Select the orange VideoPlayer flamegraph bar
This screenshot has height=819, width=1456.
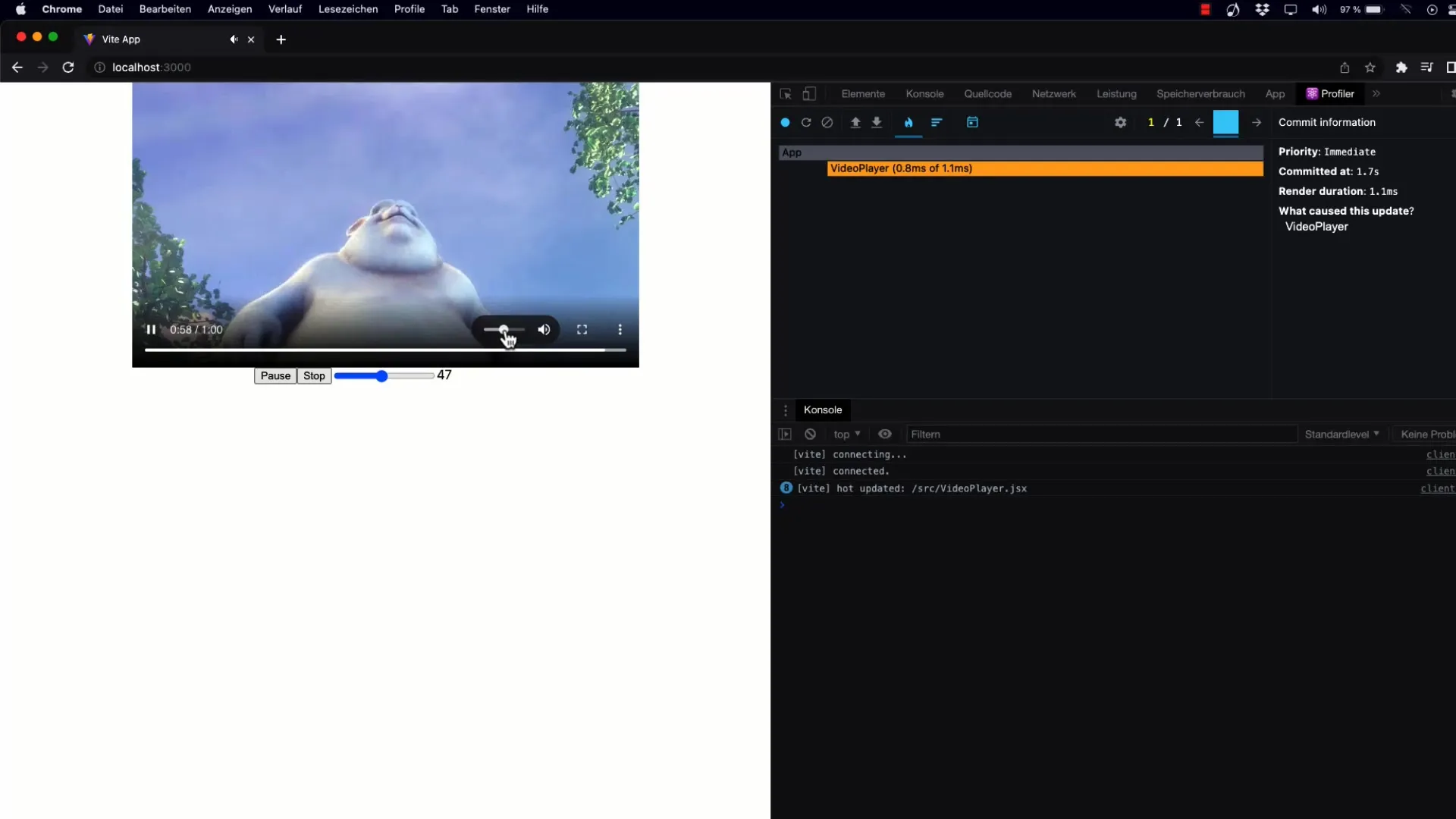(x=1045, y=168)
